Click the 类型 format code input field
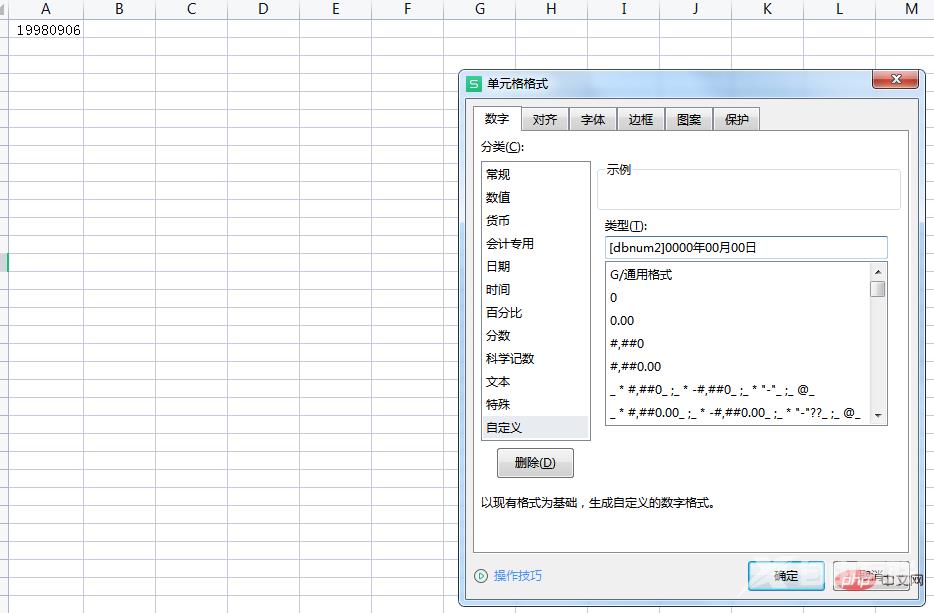934x613 pixels. click(x=745, y=247)
